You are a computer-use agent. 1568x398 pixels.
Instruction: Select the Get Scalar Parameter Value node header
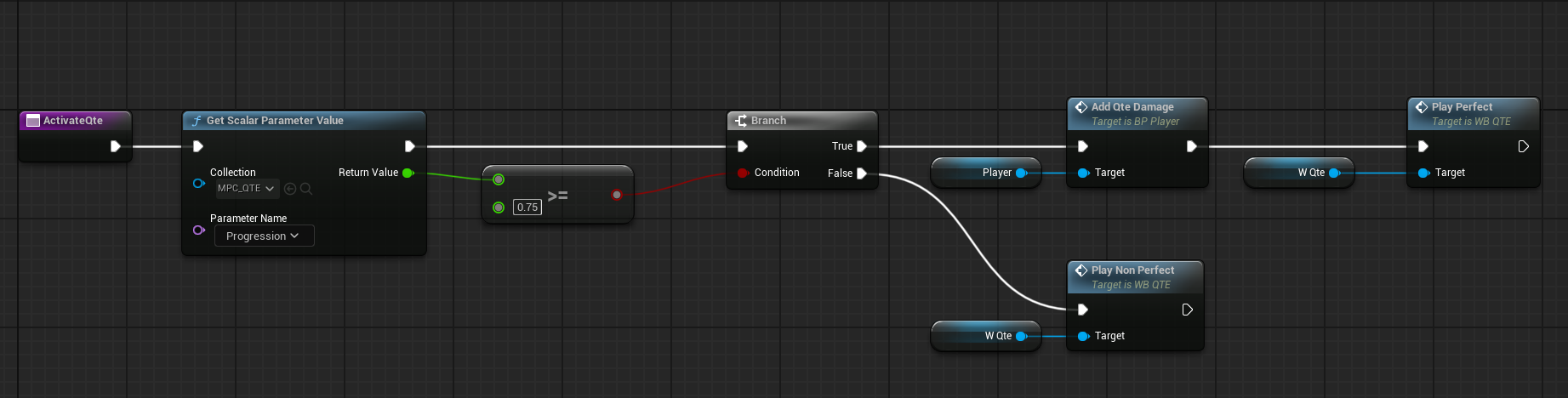click(274, 121)
